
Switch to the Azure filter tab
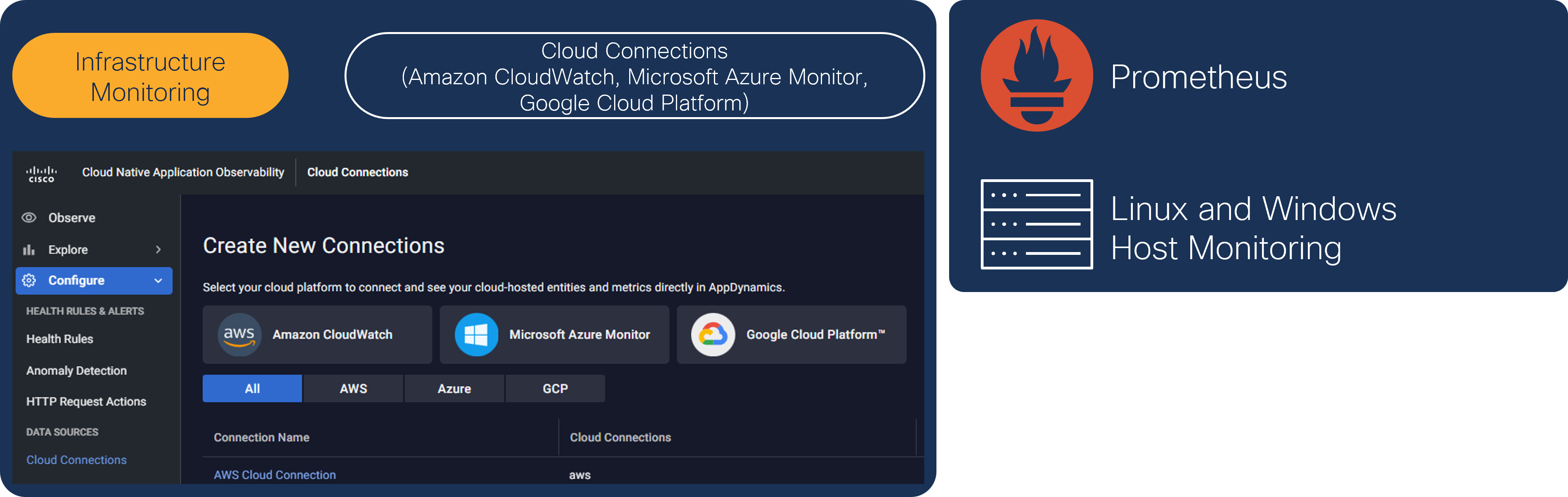pos(454,389)
